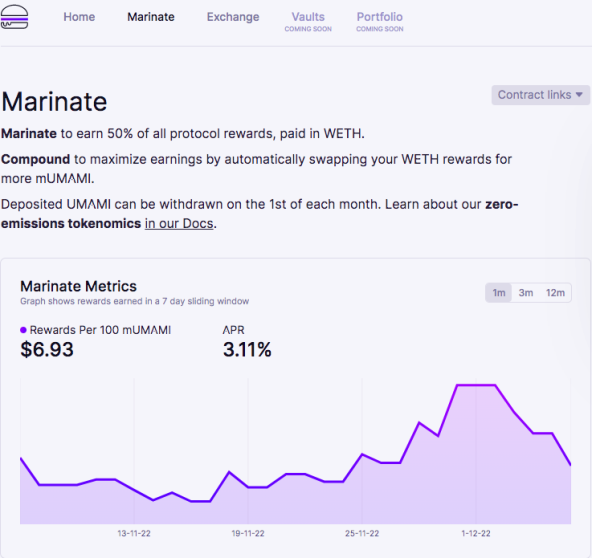The image size is (592, 558).
Task: Click the purple Rewards legend dot
Action: [x=23, y=330]
